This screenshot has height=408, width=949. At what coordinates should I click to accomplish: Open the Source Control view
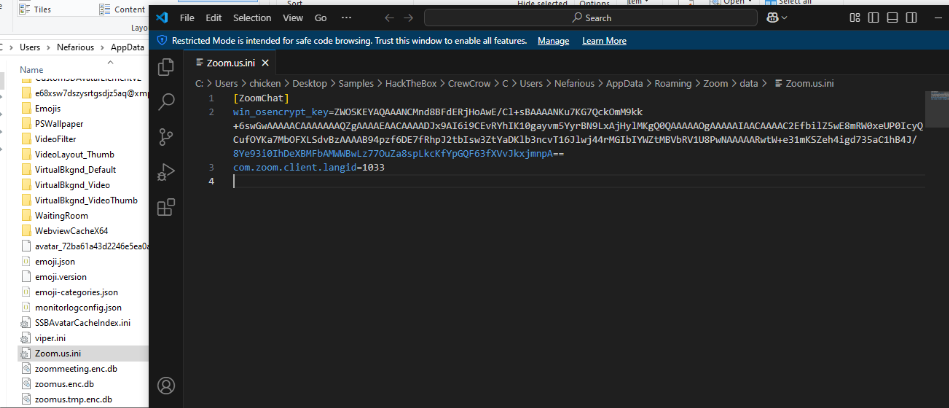pos(167,136)
